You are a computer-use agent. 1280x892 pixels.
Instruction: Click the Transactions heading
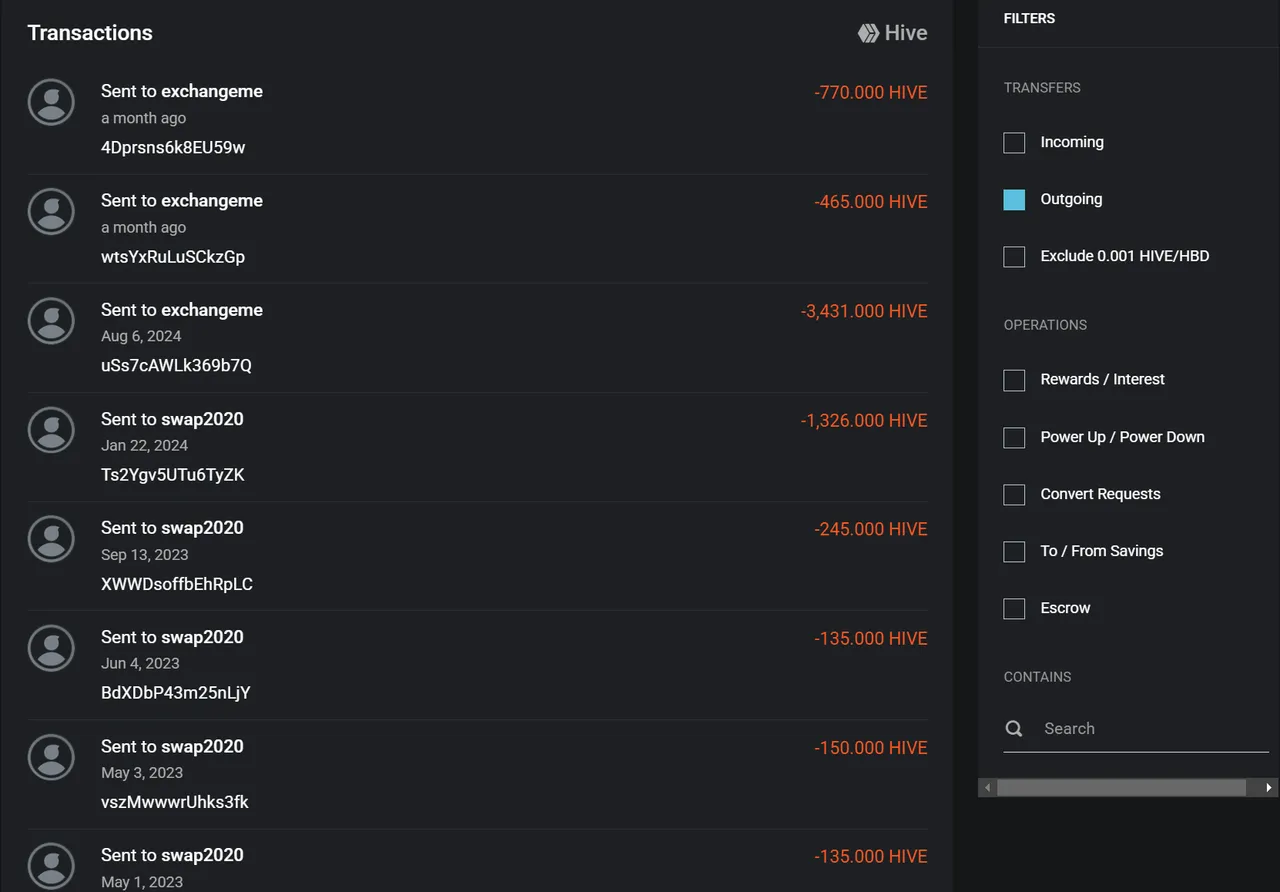coord(90,33)
